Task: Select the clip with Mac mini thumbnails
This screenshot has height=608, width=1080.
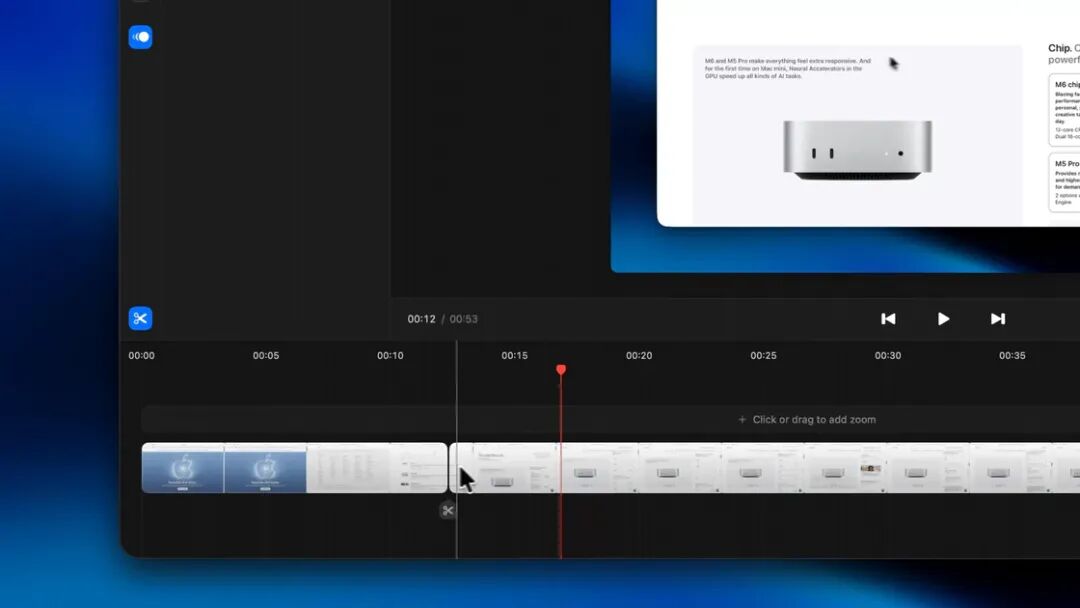Action: (x=765, y=468)
